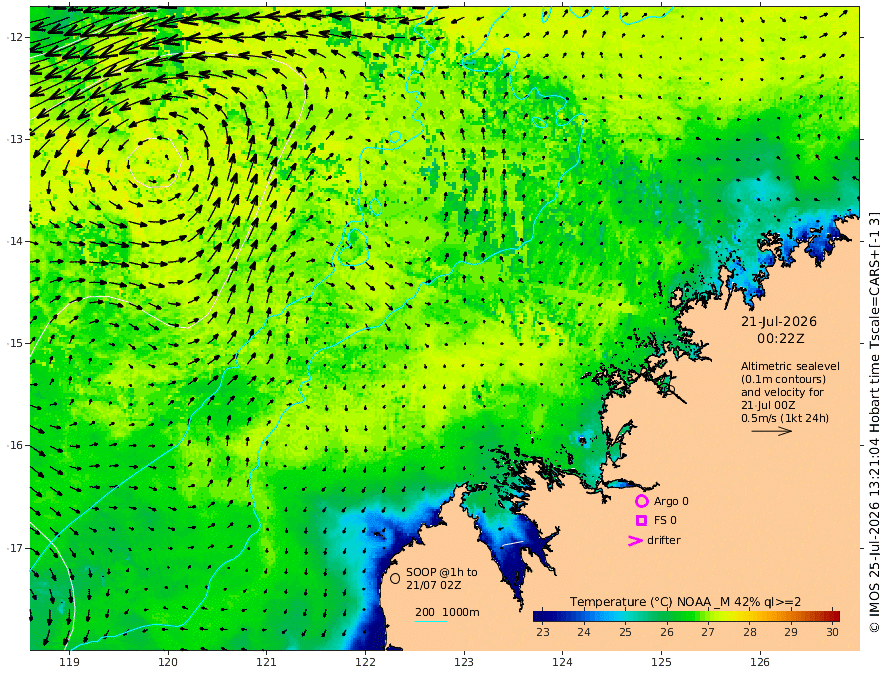This screenshot has height=680, width=880.
Task: Click the black SOOP circle legend marker
Action: [x=395, y=578]
